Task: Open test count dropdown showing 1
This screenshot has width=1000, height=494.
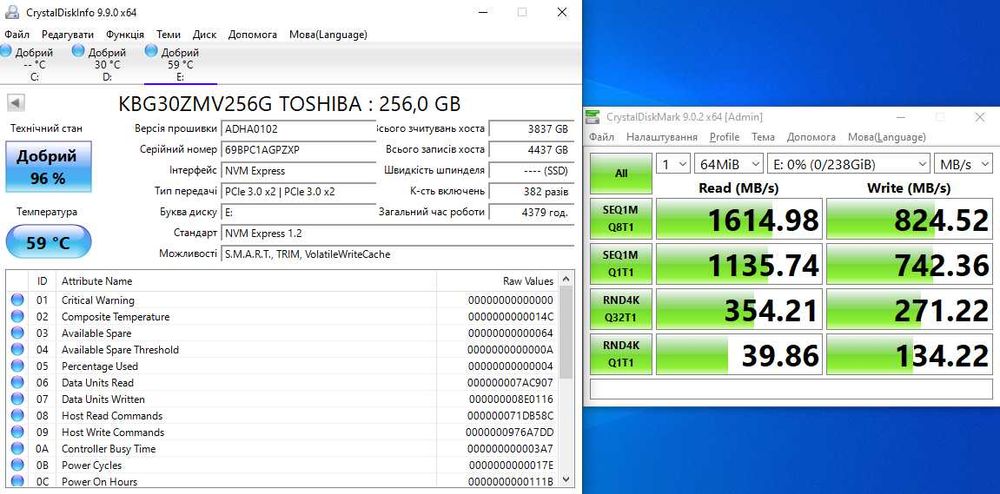Action: click(673, 164)
